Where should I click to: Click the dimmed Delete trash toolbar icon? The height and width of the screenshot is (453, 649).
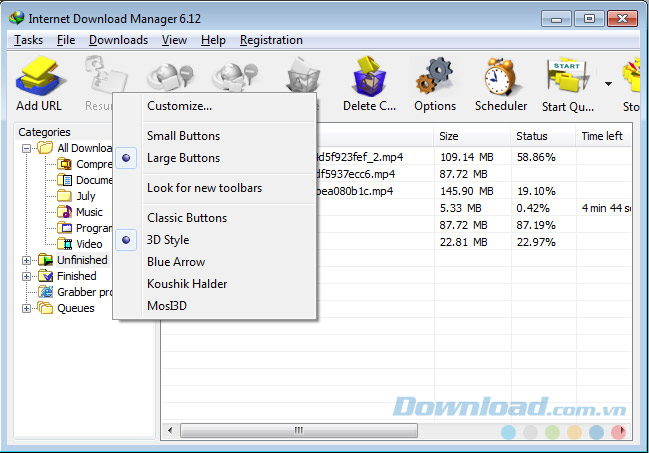pos(303,75)
